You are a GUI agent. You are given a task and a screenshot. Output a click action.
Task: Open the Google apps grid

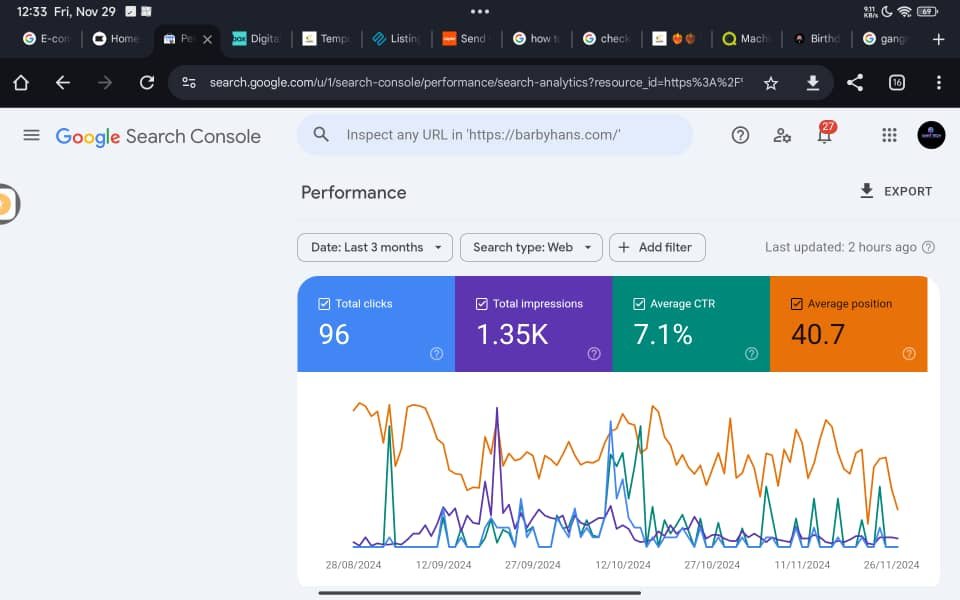[x=889, y=135]
